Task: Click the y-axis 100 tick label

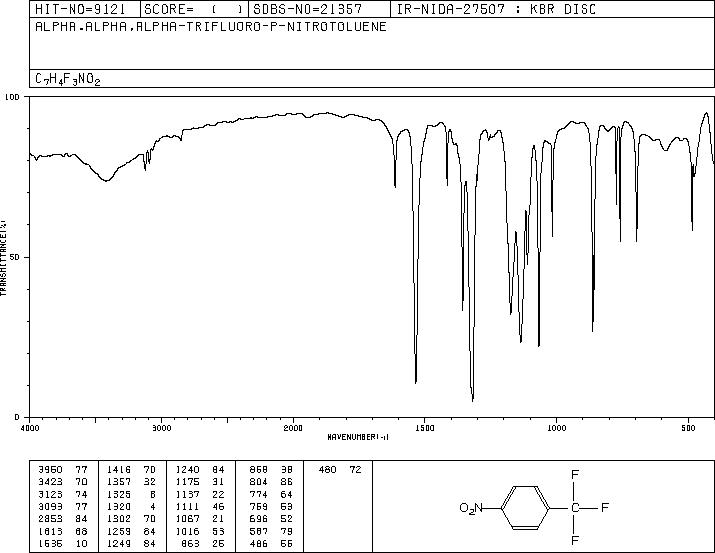Action: [x=12, y=97]
